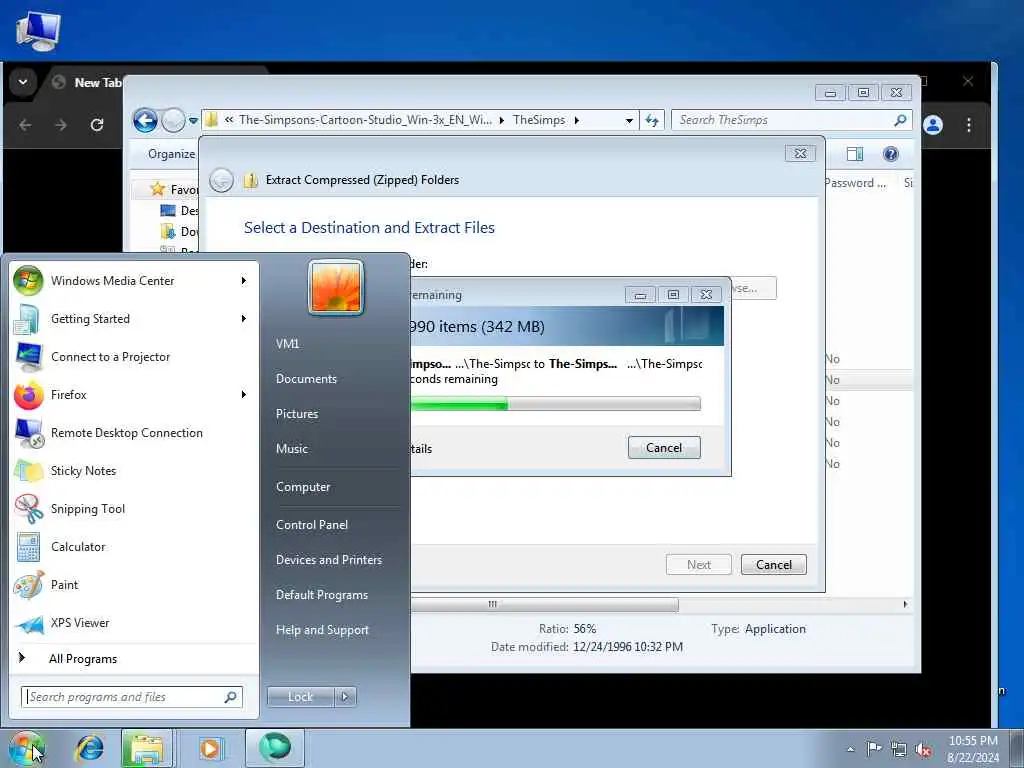This screenshot has height=768, width=1024.
Task: Open Windows Media Center from Start menu
Action: click(134, 281)
